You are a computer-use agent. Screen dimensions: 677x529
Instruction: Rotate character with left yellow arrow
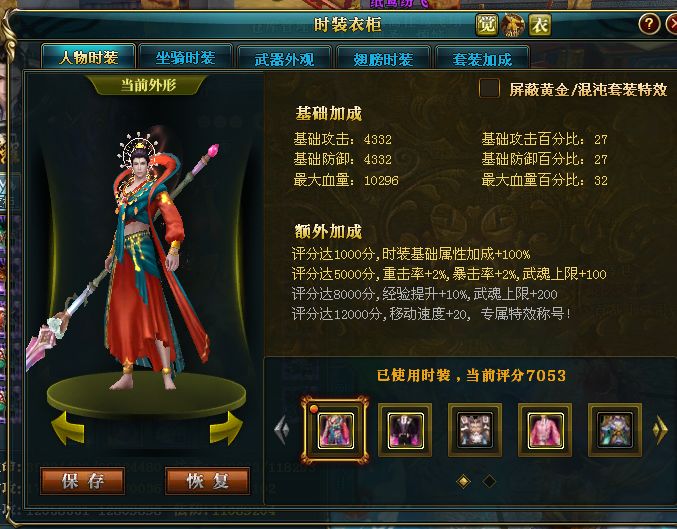(x=67, y=428)
